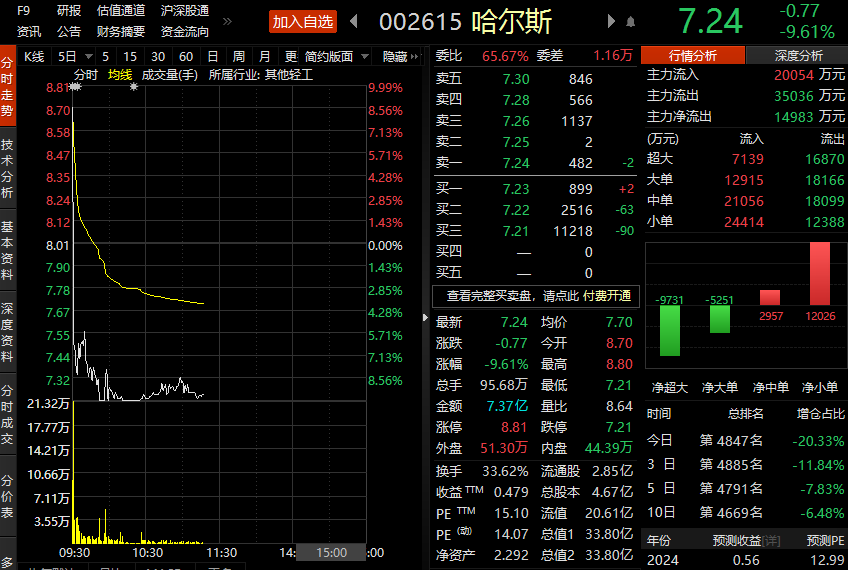Go to next stock with right arrow
848x570 pixels.
click(611, 22)
